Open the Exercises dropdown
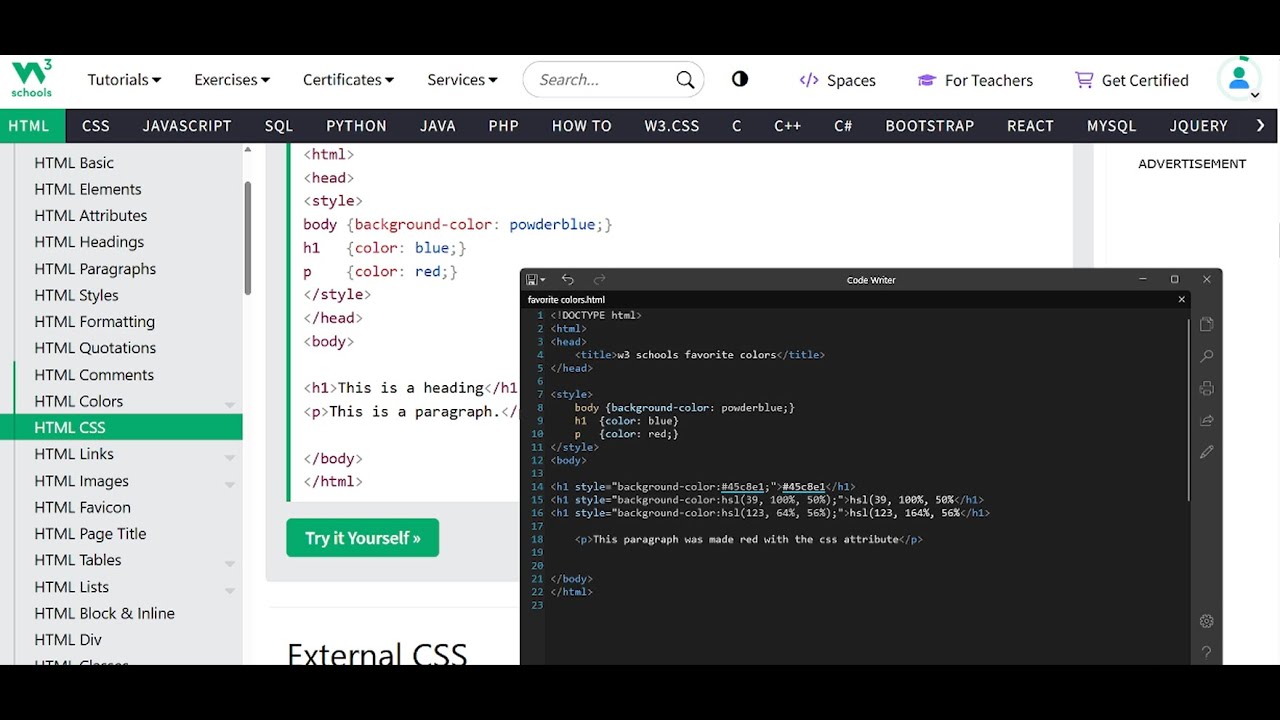 [x=232, y=80]
